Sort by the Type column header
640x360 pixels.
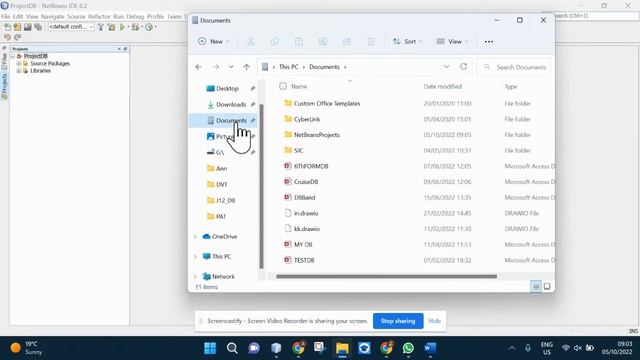[511, 87]
